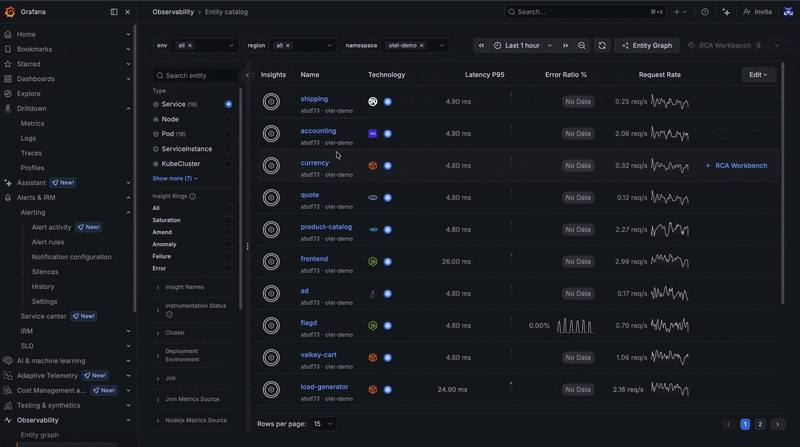The image size is (800, 447).
Task: Click the Go icon in product-catalog row
Action: pos(373,230)
